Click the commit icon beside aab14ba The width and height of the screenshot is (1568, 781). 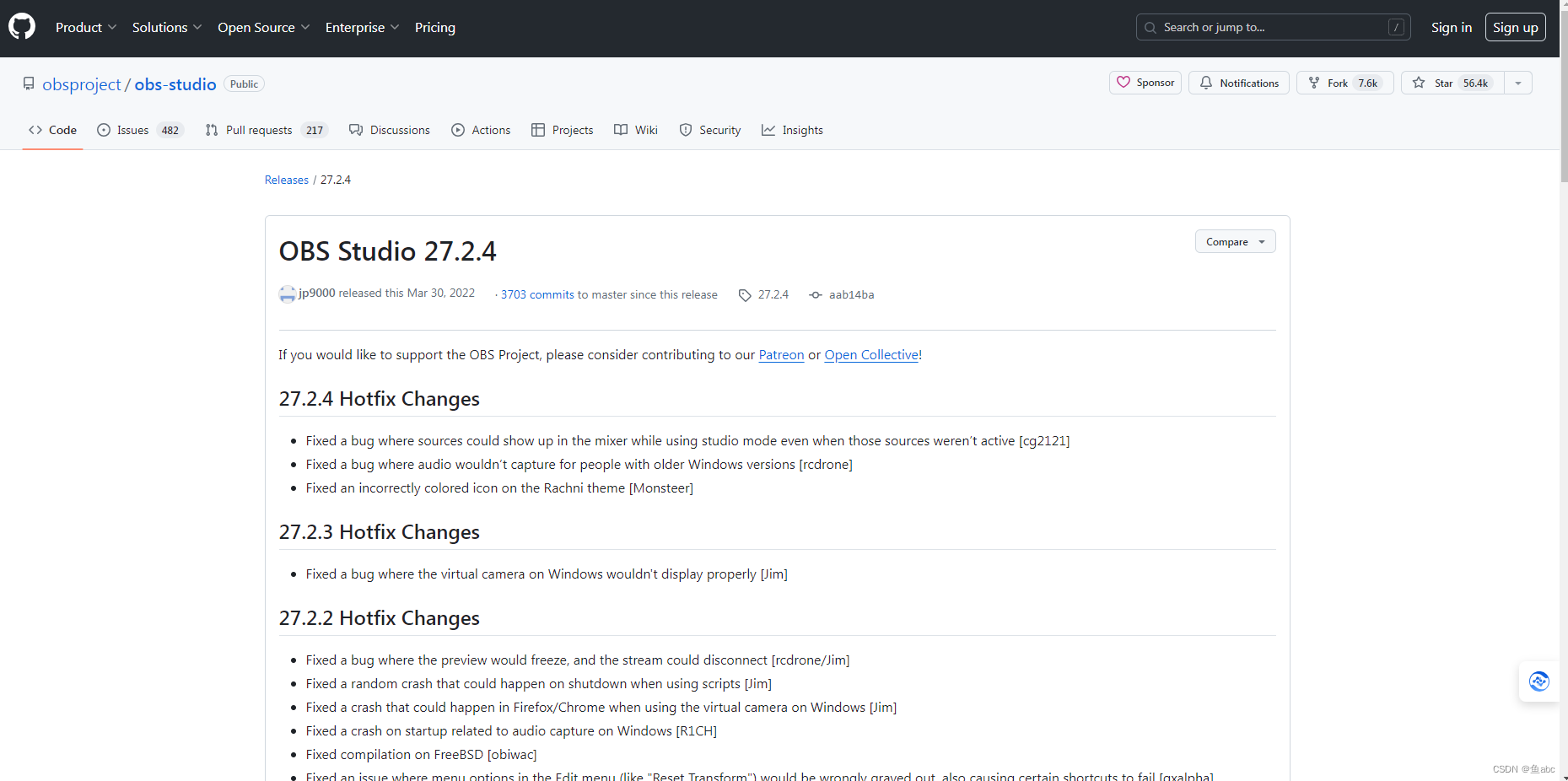click(x=816, y=294)
